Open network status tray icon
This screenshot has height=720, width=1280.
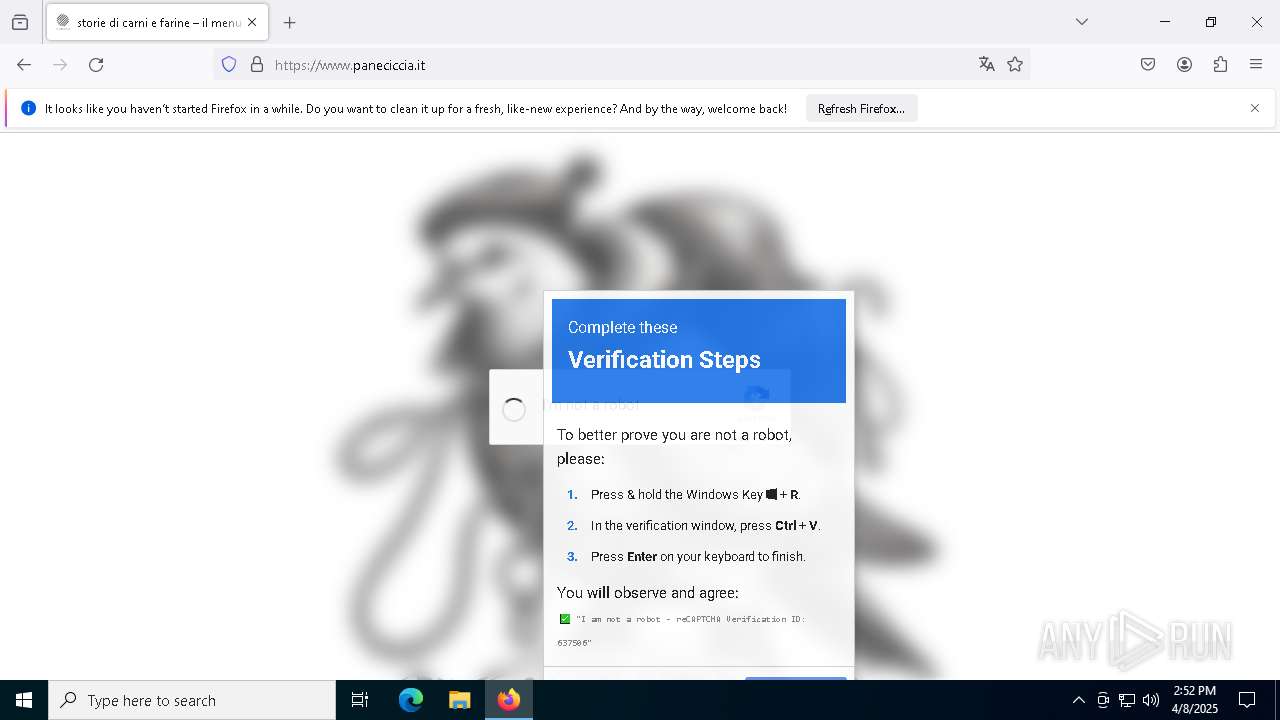(x=1127, y=700)
